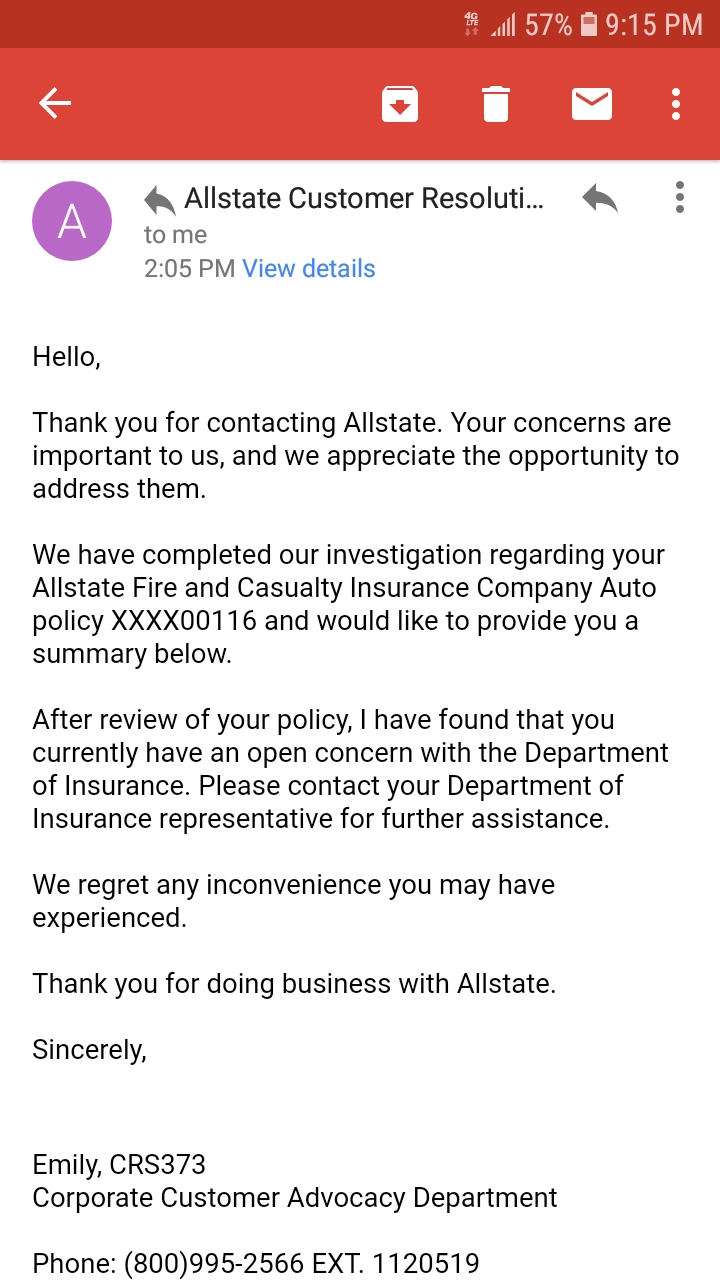Image resolution: width=720 pixels, height=1280 pixels.
Task: Mark the message unread via envelope icon
Action: [x=591, y=103]
